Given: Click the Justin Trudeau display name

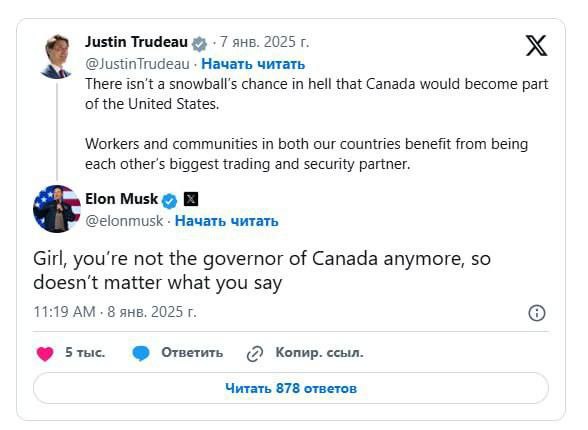Looking at the screenshot, I should point(136,42).
